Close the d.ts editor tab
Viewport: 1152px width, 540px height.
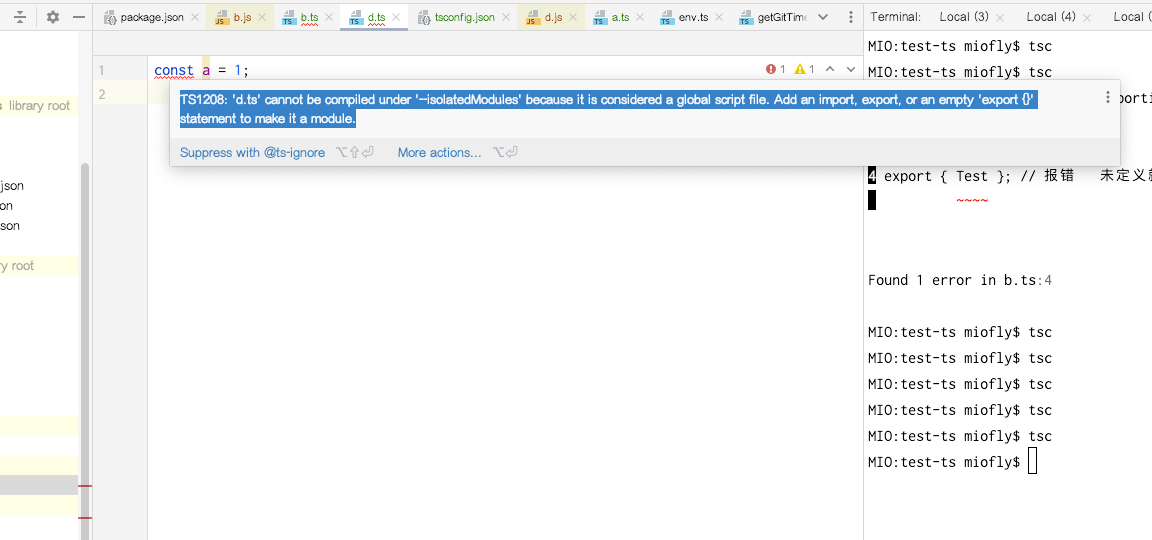point(397,17)
